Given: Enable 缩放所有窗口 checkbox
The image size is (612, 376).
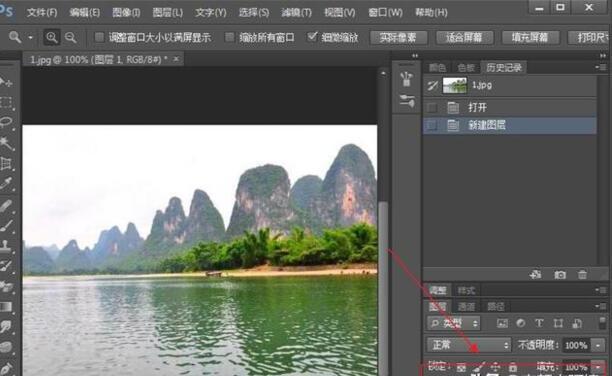Looking at the screenshot, I should point(230,37).
